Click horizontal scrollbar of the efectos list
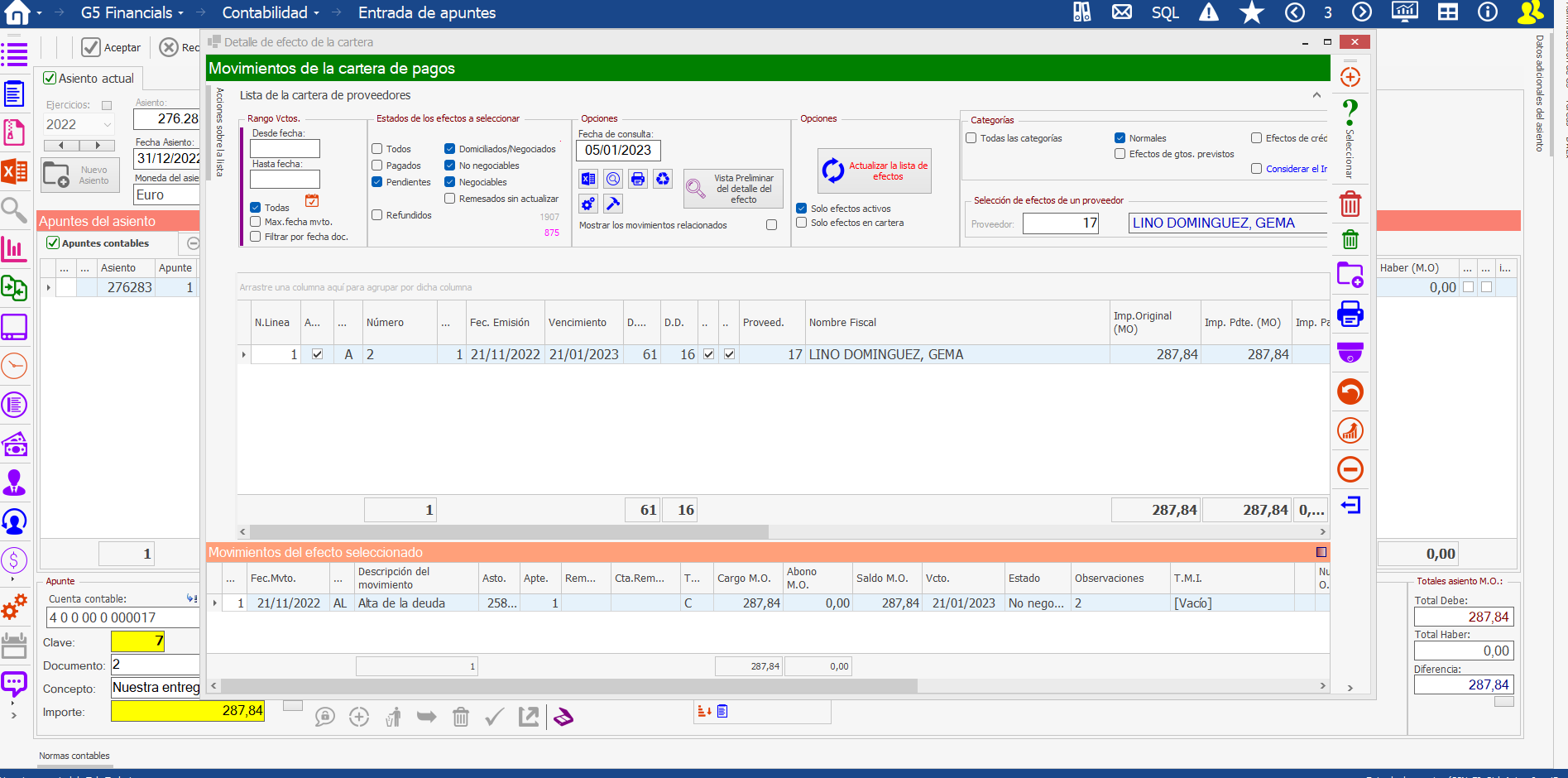 tap(509, 531)
